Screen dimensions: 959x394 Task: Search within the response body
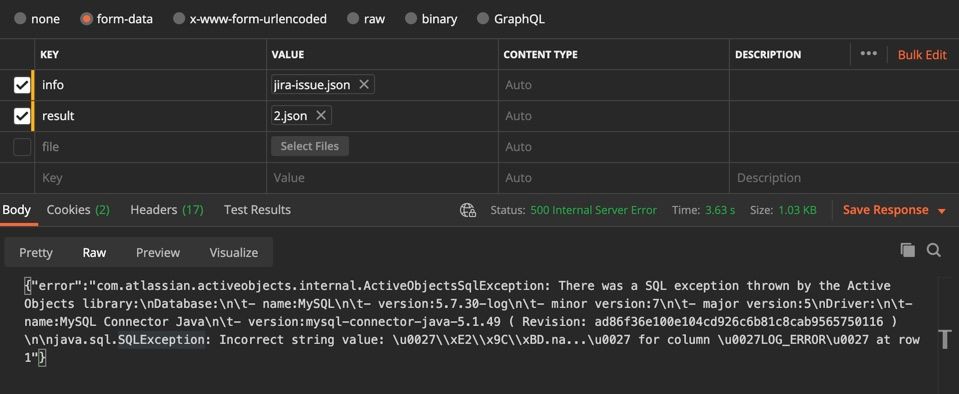933,250
